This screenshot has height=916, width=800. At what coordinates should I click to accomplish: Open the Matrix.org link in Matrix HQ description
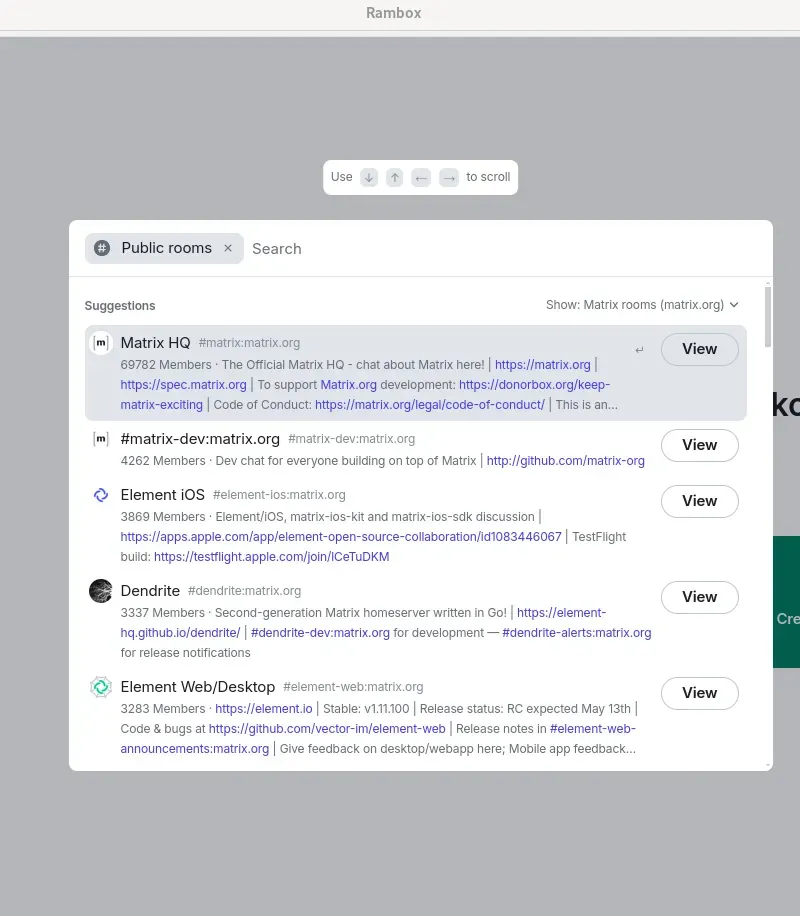point(348,385)
